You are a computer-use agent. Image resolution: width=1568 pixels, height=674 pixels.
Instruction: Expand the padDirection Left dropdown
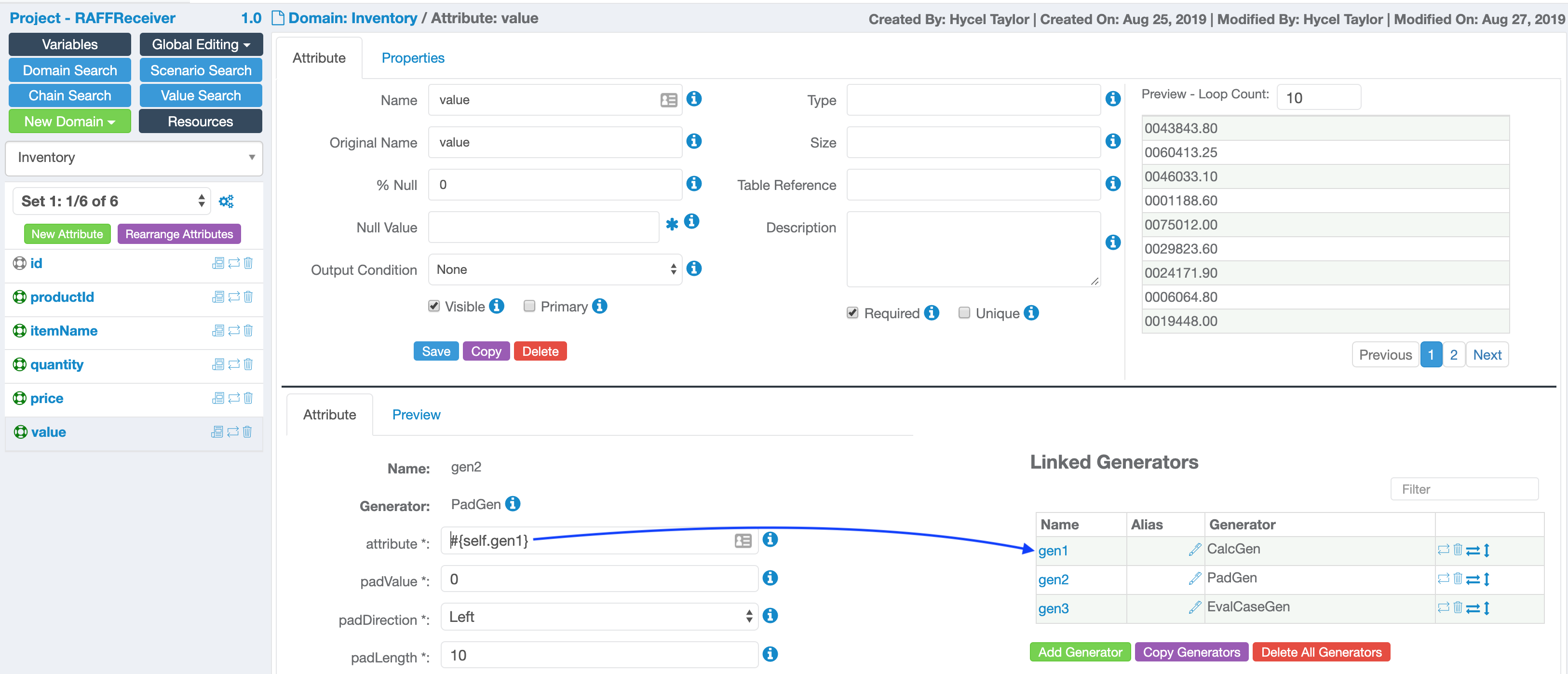point(599,617)
